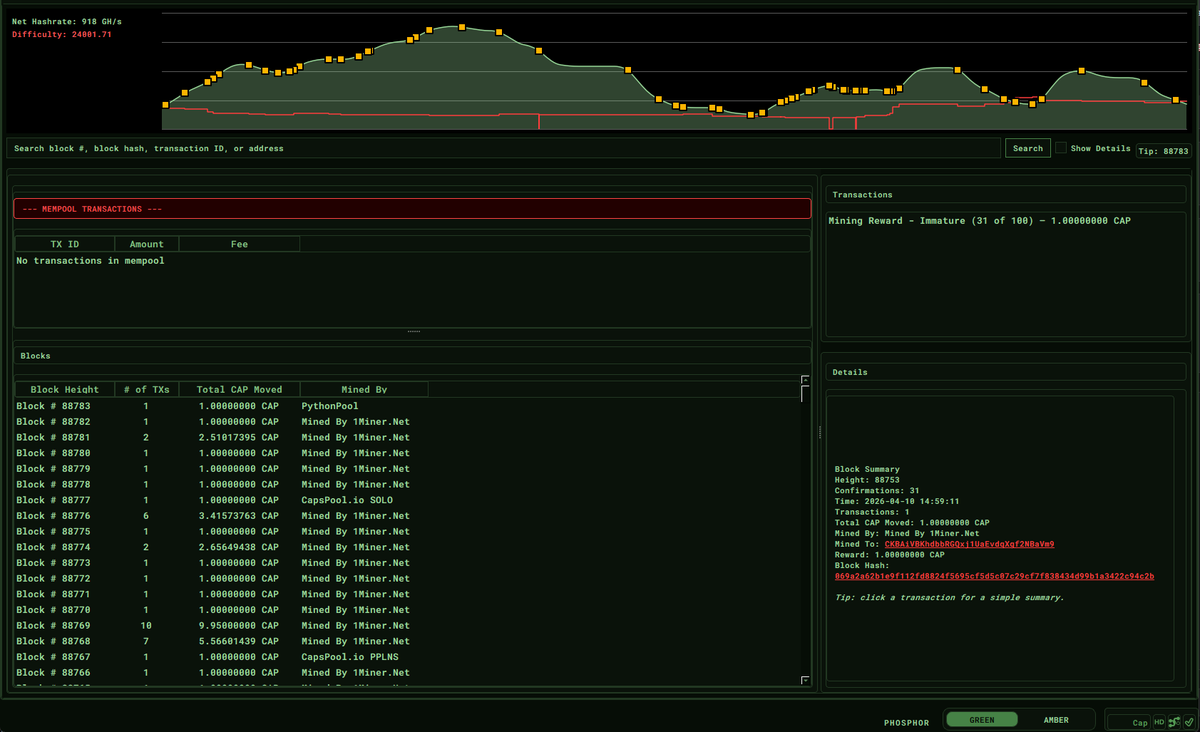Screen dimensions: 1200x732
Task: Select Block # 88766 row
Action: pyautogui.click(x=408, y=673)
